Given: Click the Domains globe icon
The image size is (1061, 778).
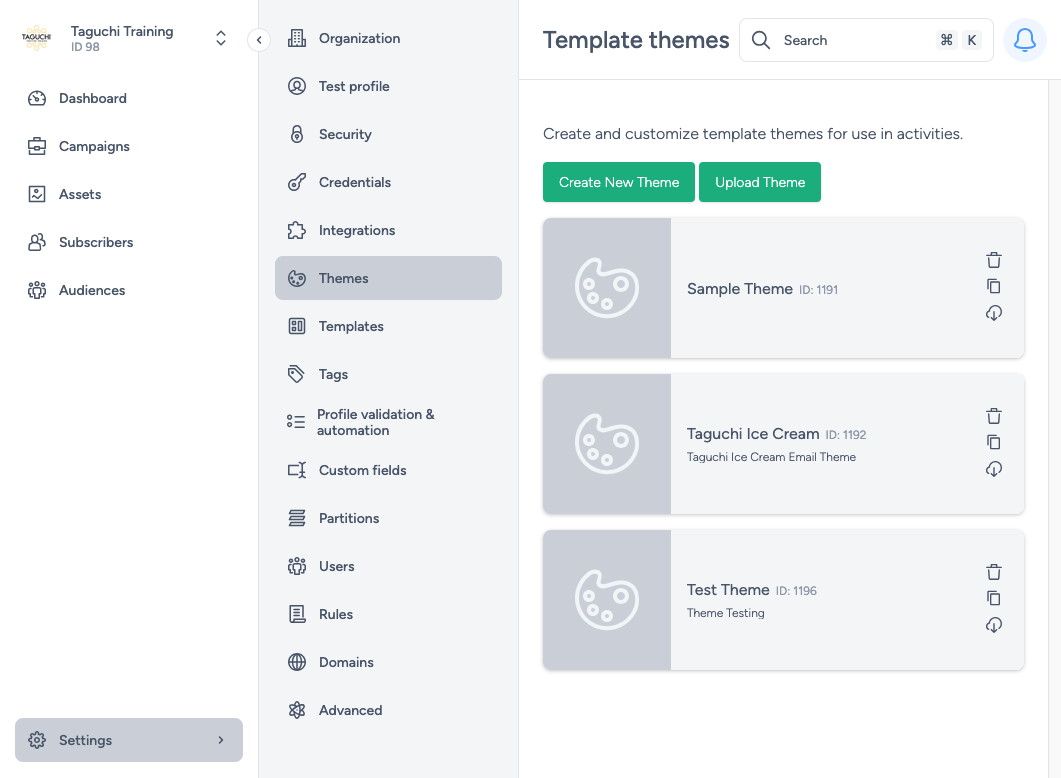Looking at the screenshot, I should click(x=297, y=662).
